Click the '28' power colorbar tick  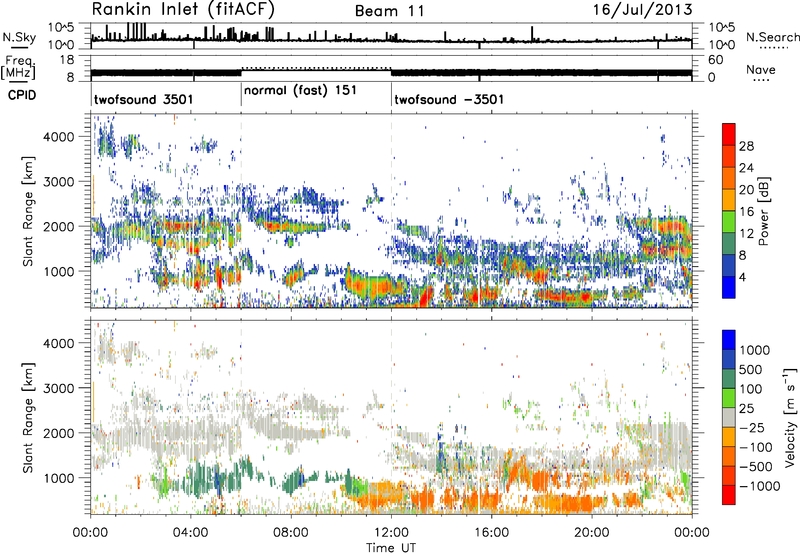click(x=746, y=146)
